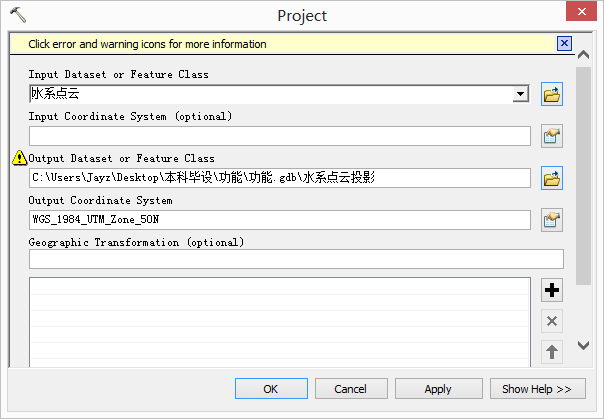Click the warning icon beside Output Dataset
The height and width of the screenshot is (419, 604).
pos(19,158)
